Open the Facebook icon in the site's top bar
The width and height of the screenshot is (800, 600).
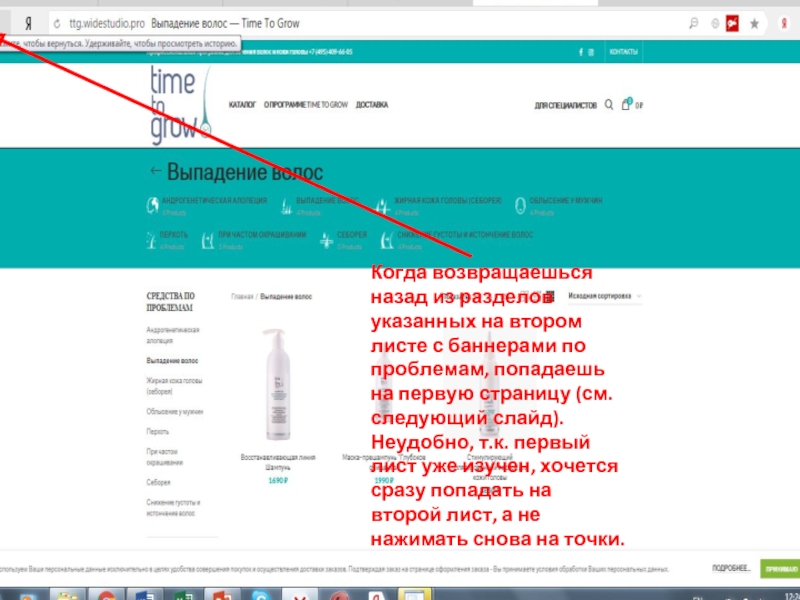tap(581, 52)
